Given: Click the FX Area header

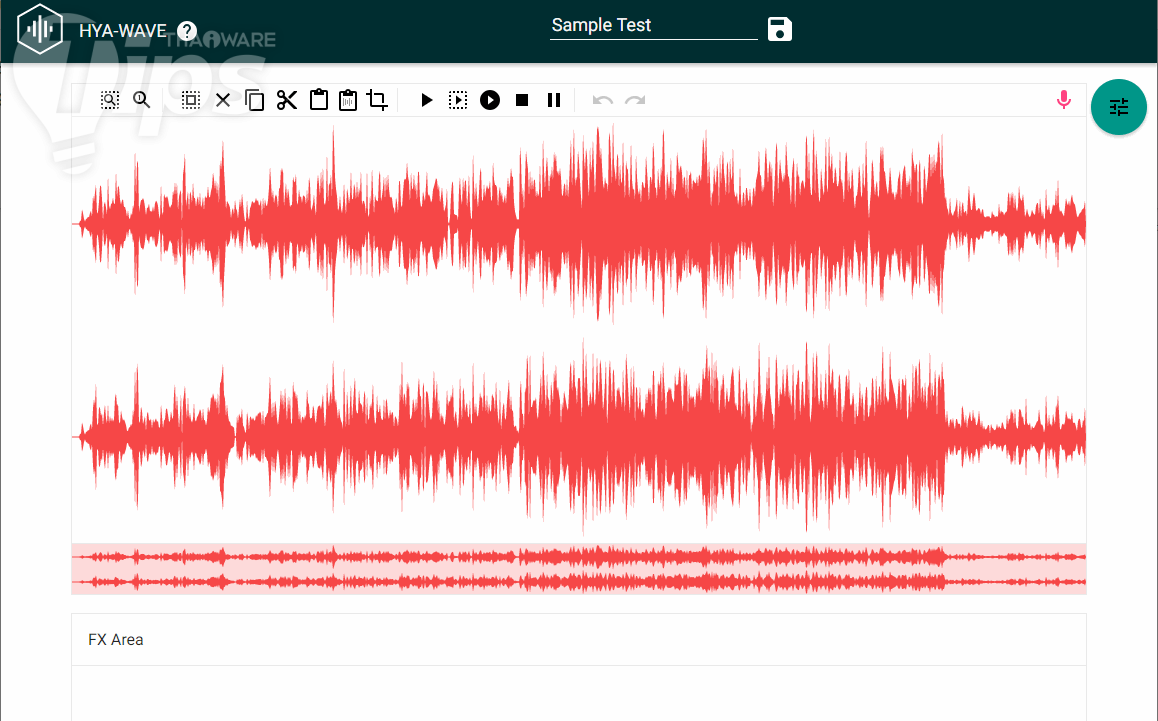Looking at the screenshot, I should [x=579, y=640].
